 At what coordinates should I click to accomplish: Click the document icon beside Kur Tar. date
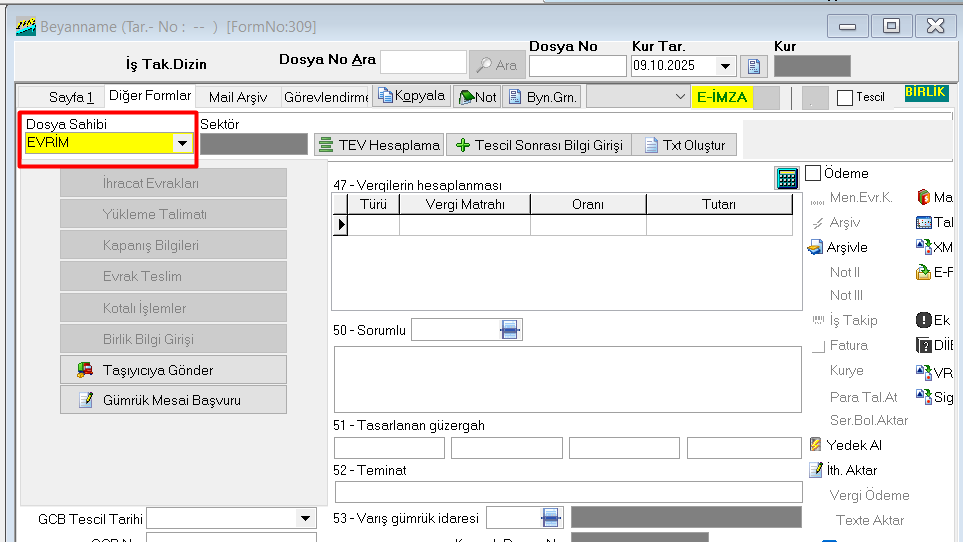click(x=754, y=66)
